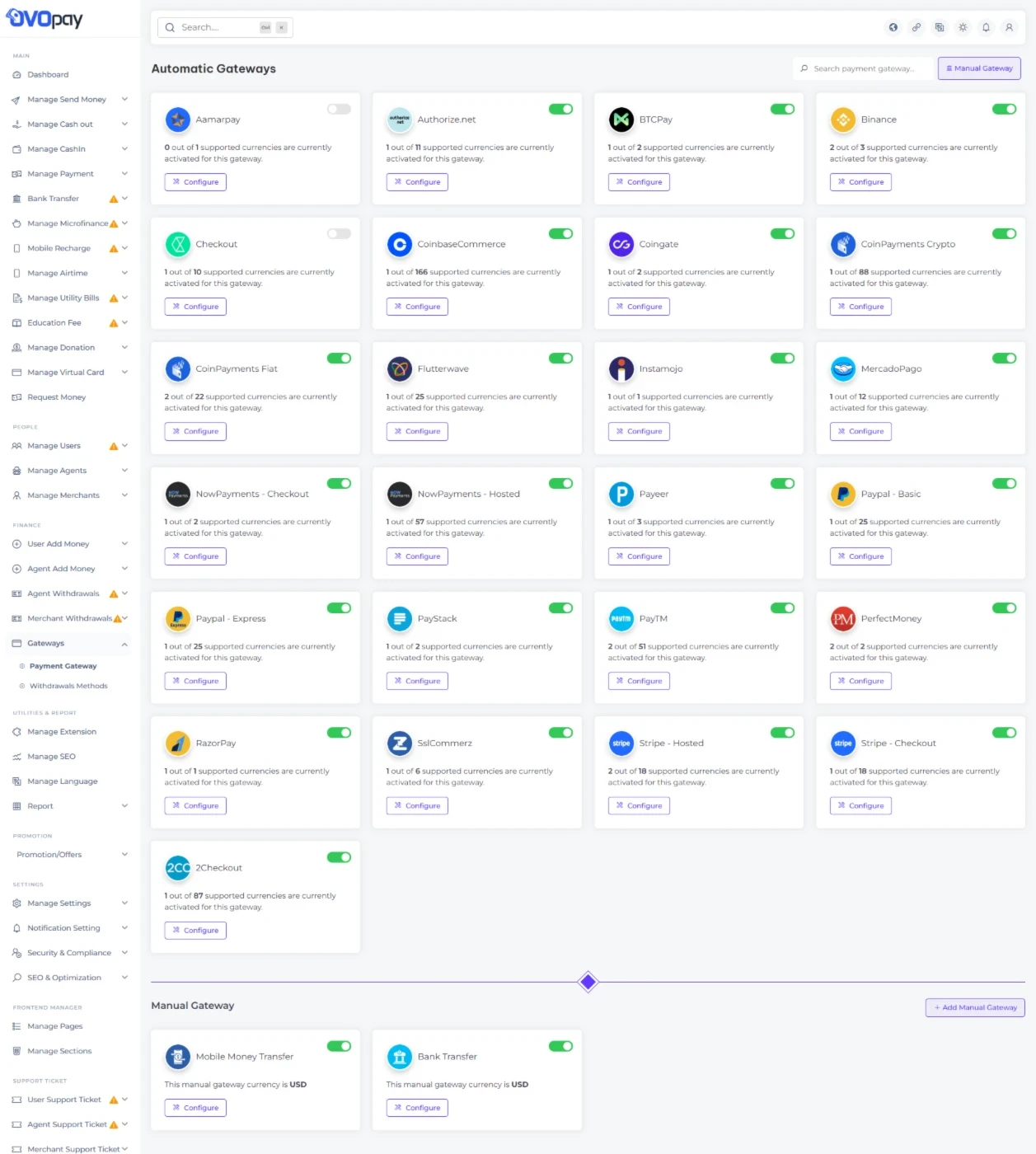Click the Manual Gateway button
This screenshot has width=1036, height=1154.
click(979, 68)
